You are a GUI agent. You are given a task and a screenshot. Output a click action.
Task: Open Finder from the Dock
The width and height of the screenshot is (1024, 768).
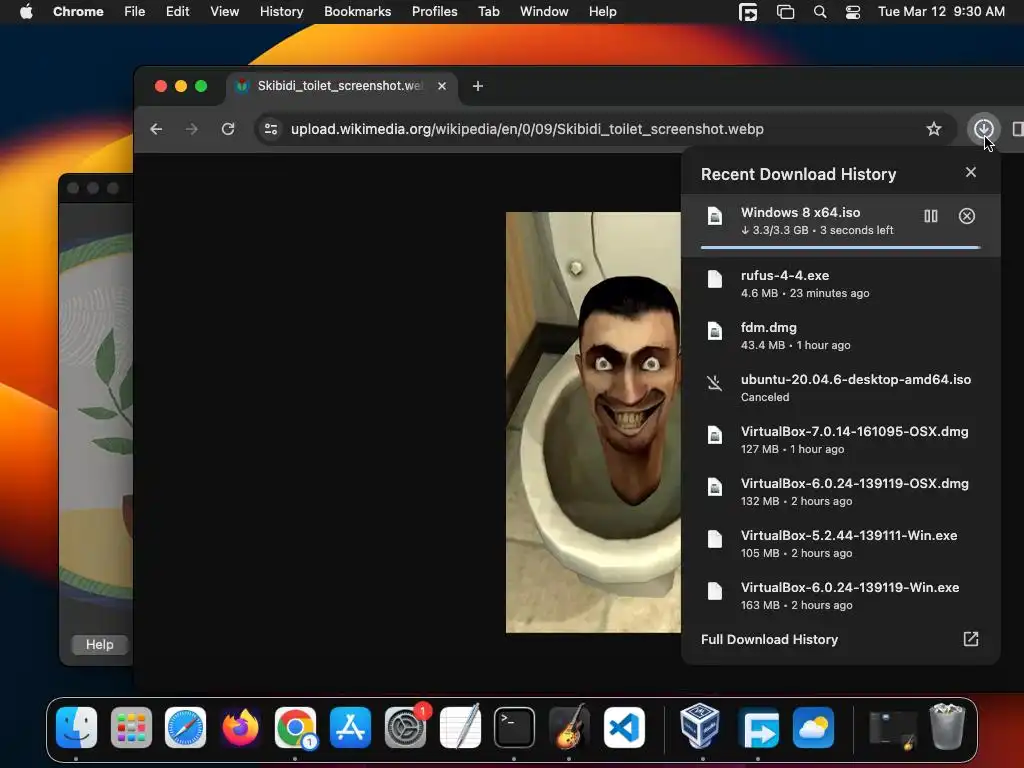tap(76, 727)
